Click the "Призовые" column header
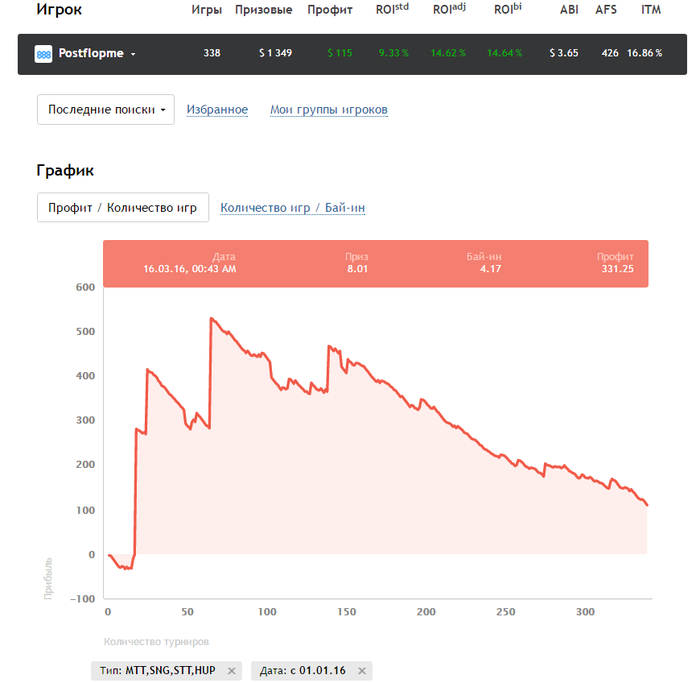Image resolution: width=700 pixels, height=683 pixels. (x=263, y=10)
